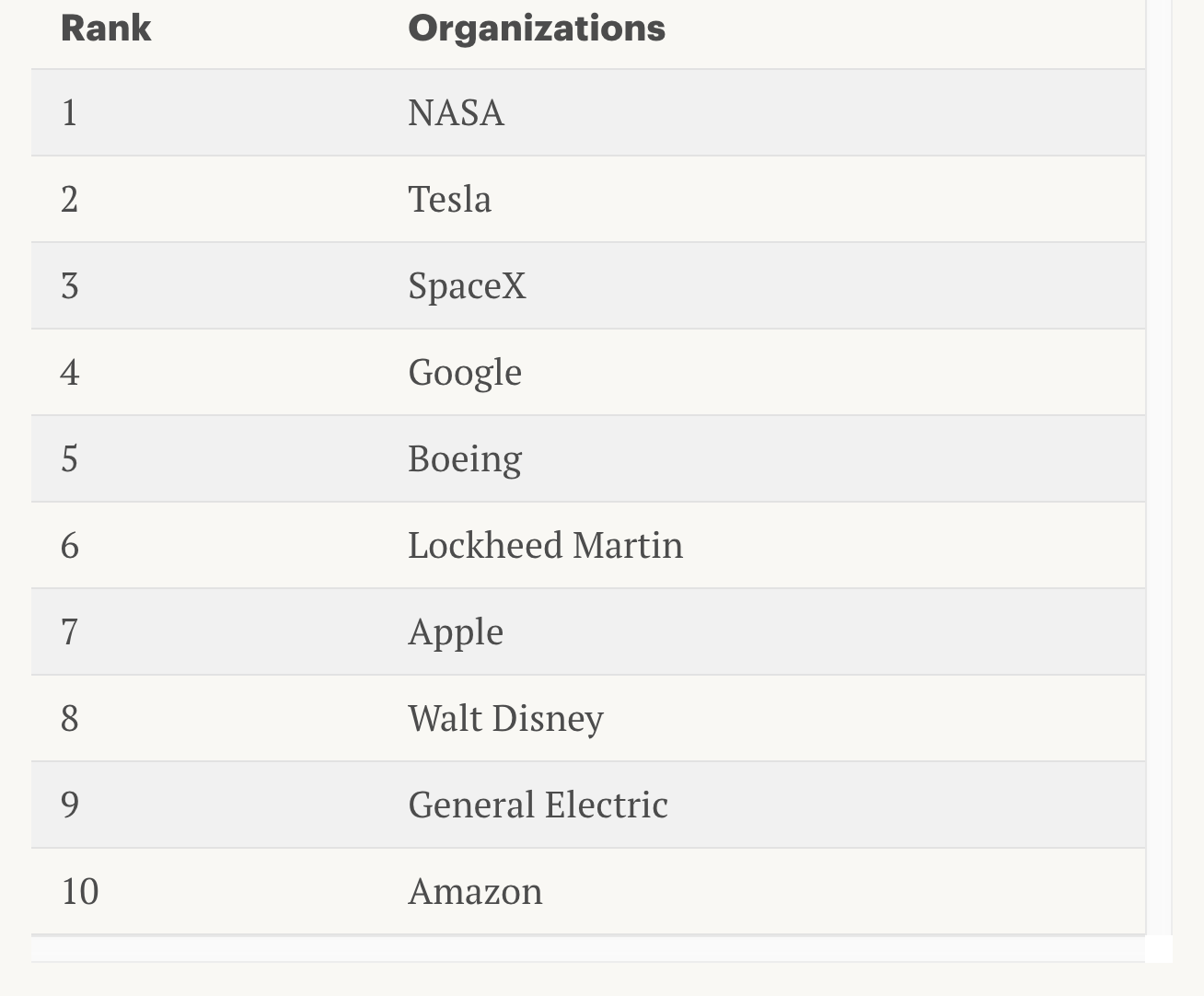1204x996 pixels.
Task: Select rank number 2 beside Tesla
Action: coord(69,200)
